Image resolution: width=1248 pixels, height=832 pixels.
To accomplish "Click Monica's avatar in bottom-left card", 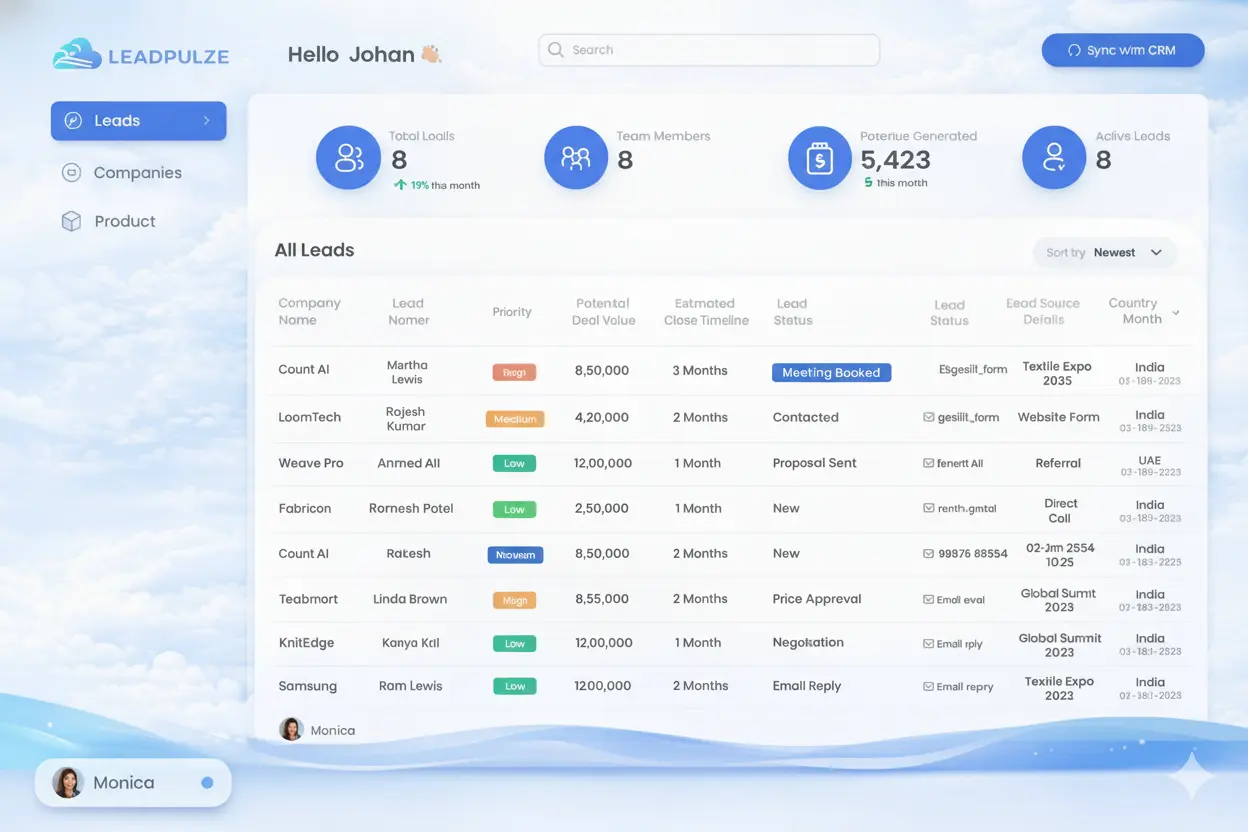I will click(67, 782).
